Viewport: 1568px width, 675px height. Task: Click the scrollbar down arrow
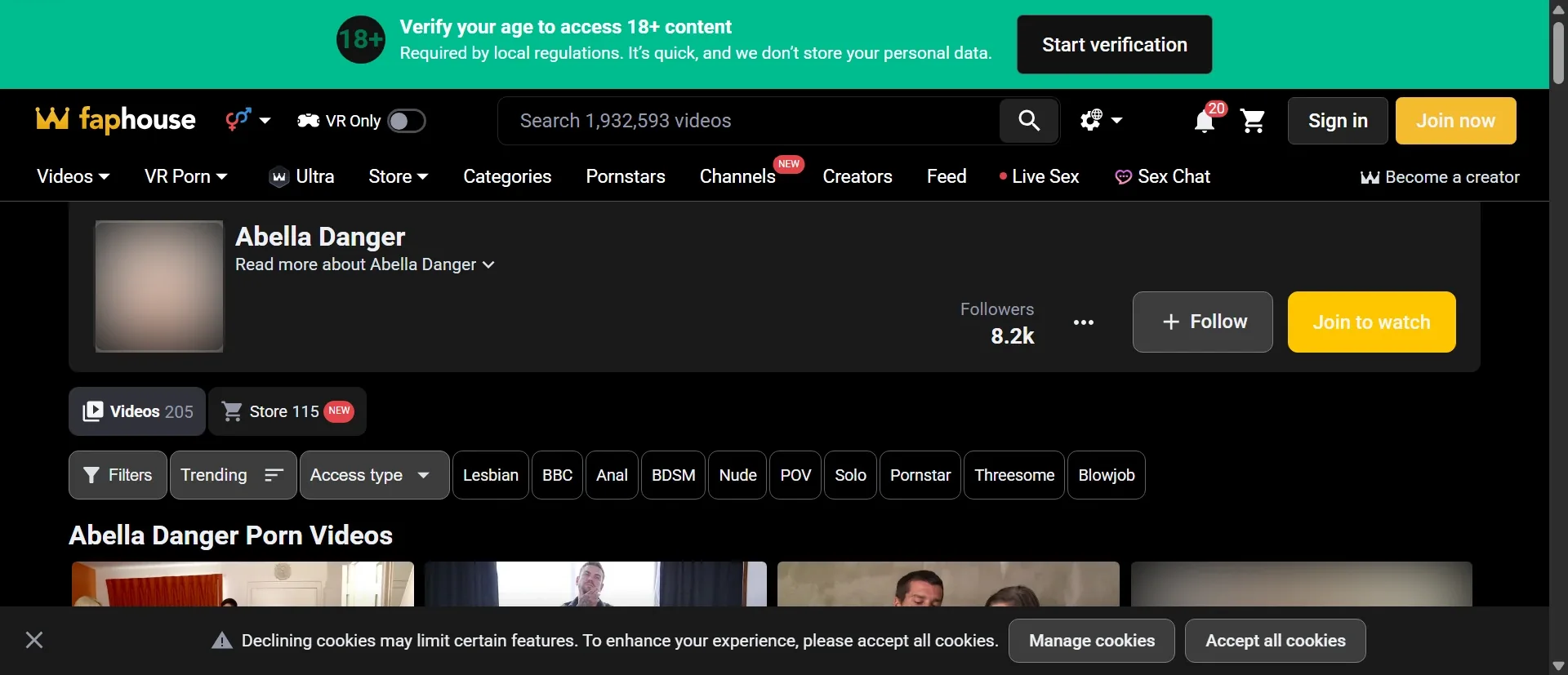1558,666
